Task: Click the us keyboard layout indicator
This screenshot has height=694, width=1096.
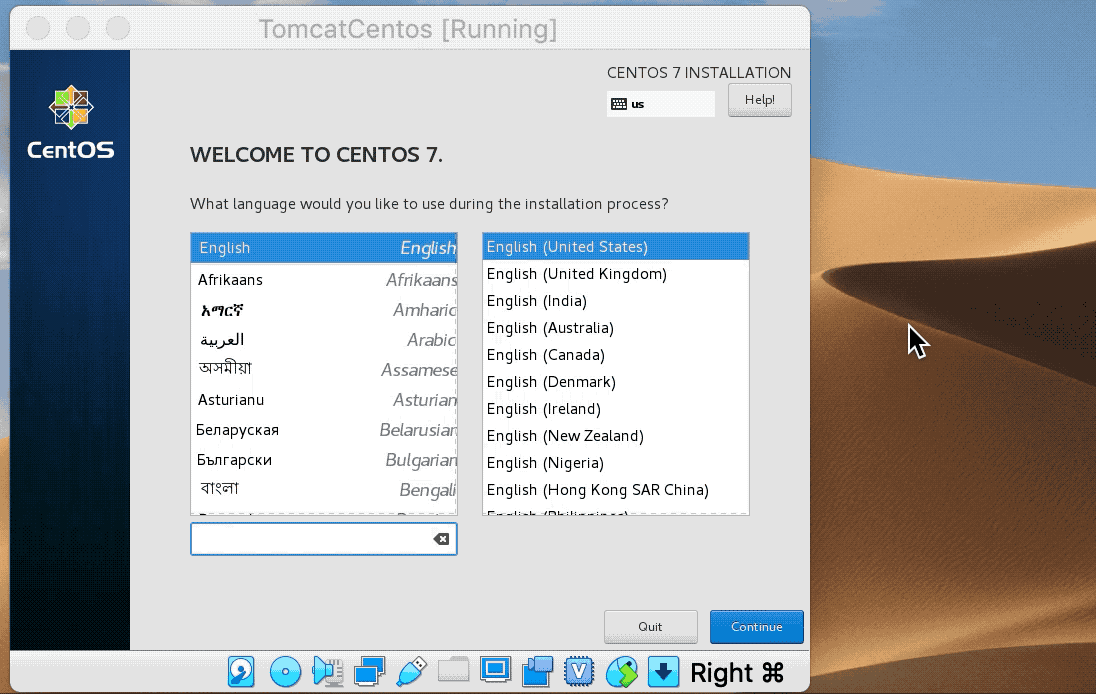Action: pos(661,104)
